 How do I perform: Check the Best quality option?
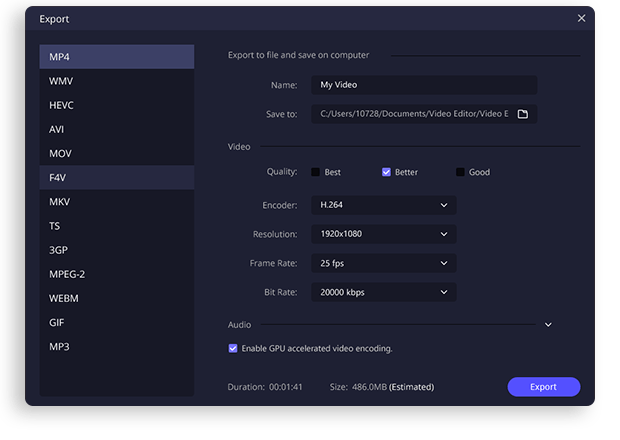pos(316,172)
